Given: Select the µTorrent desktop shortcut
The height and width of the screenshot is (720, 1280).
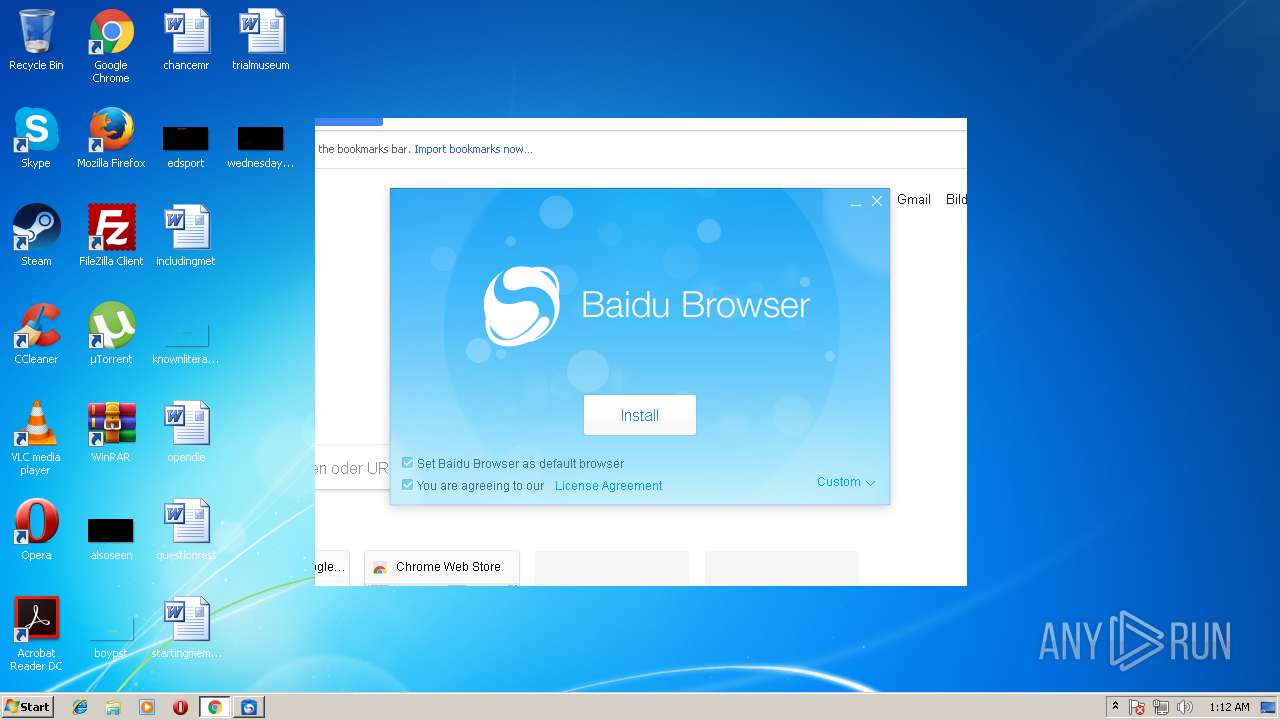Looking at the screenshot, I should [x=111, y=334].
